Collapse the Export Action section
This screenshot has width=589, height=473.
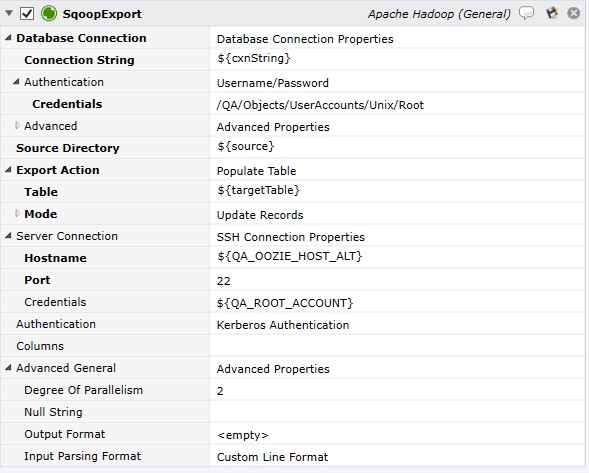(x=8, y=169)
